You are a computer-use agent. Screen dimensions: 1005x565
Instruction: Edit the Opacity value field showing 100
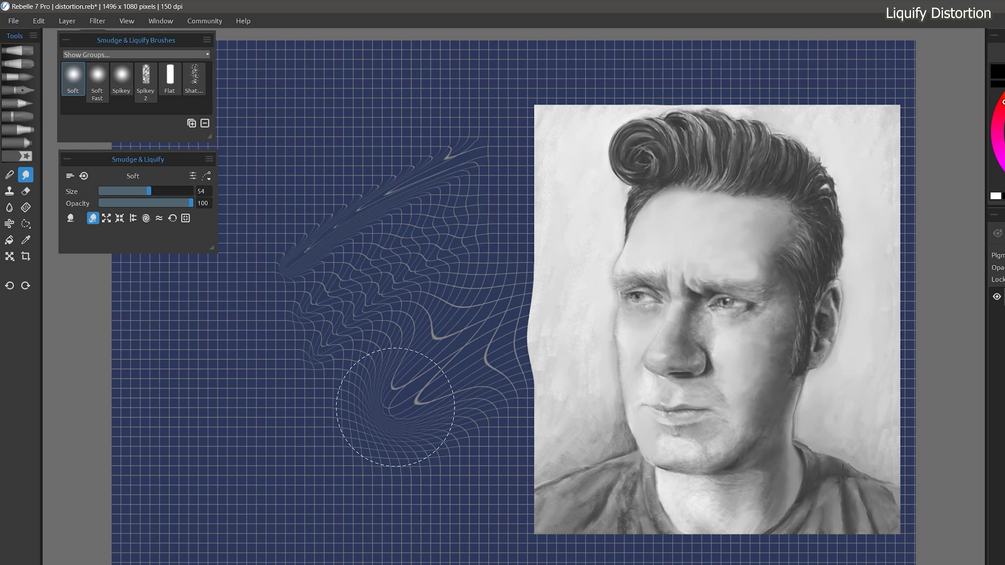[203, 203]
